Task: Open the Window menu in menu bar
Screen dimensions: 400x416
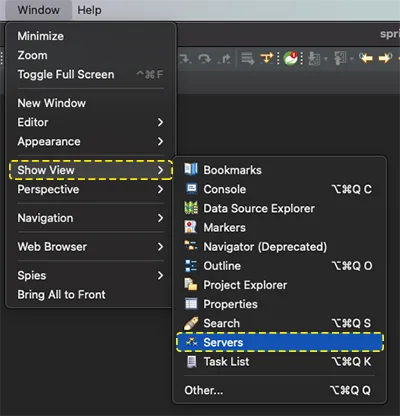Action: pos(39,10)
